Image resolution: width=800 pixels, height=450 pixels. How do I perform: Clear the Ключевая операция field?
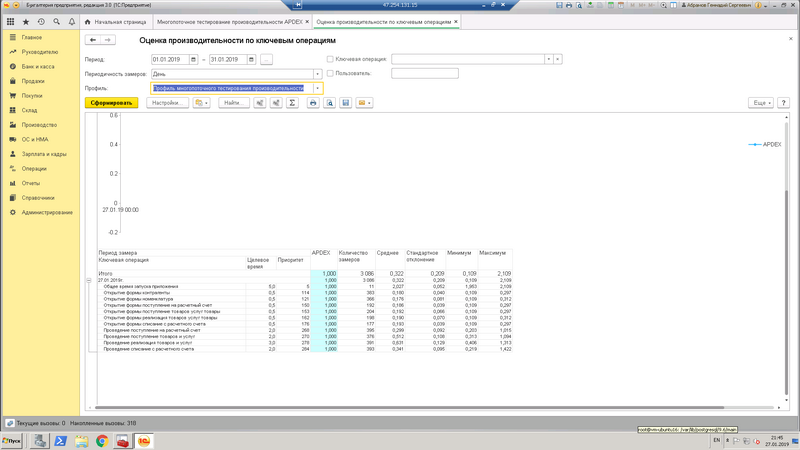pos(558,59)
